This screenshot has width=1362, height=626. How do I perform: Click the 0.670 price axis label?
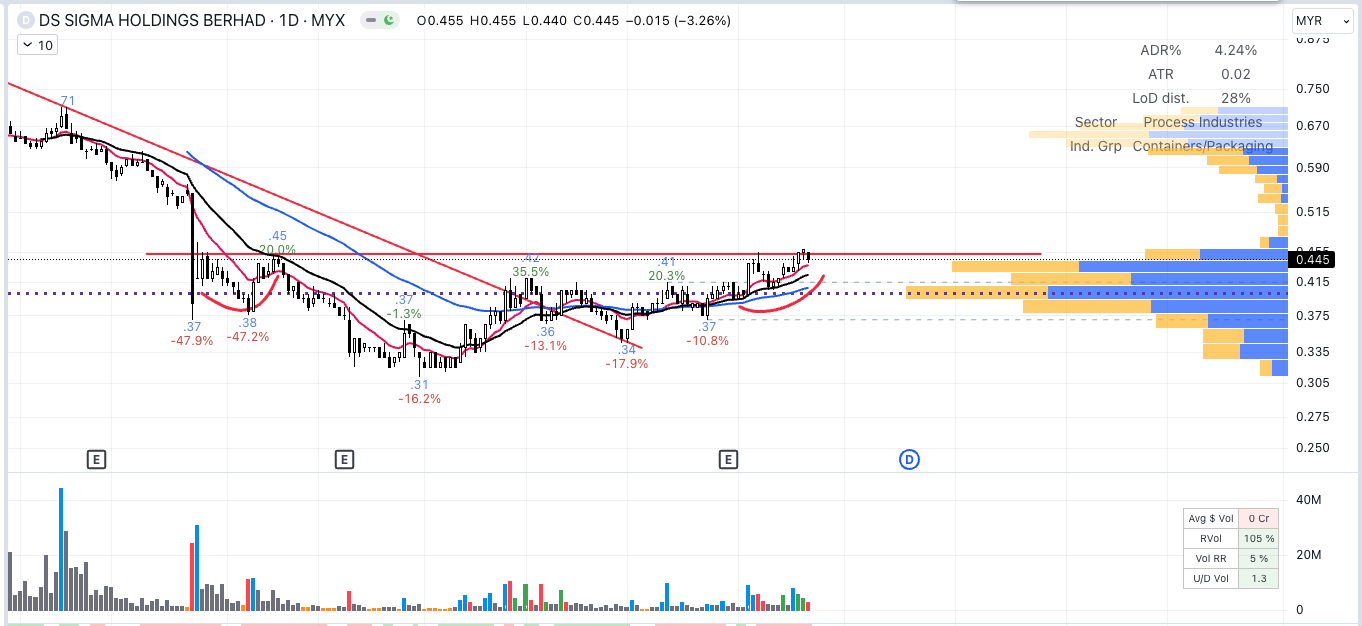click(x=1313, y=126)
